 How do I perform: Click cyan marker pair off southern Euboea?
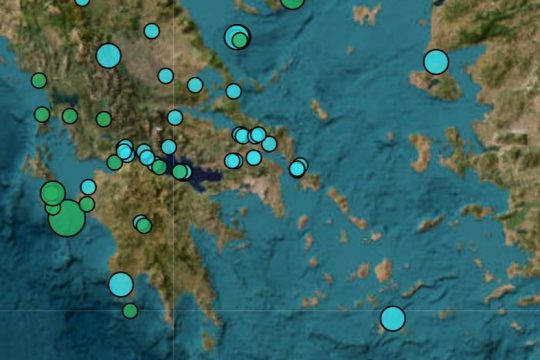click(x=298, y=167)
